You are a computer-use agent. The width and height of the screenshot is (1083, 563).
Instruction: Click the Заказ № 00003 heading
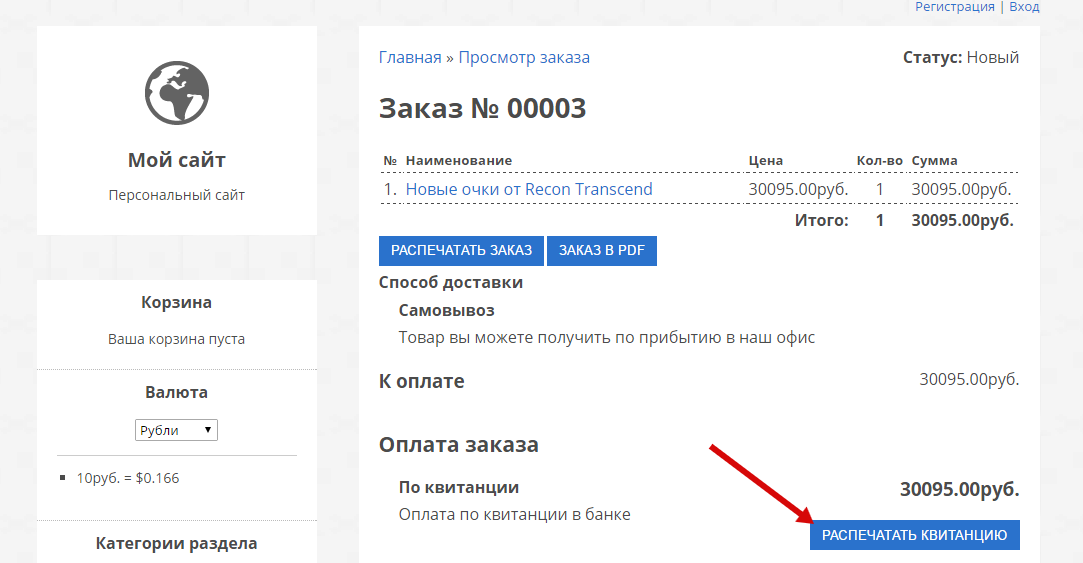click(482, 109)
